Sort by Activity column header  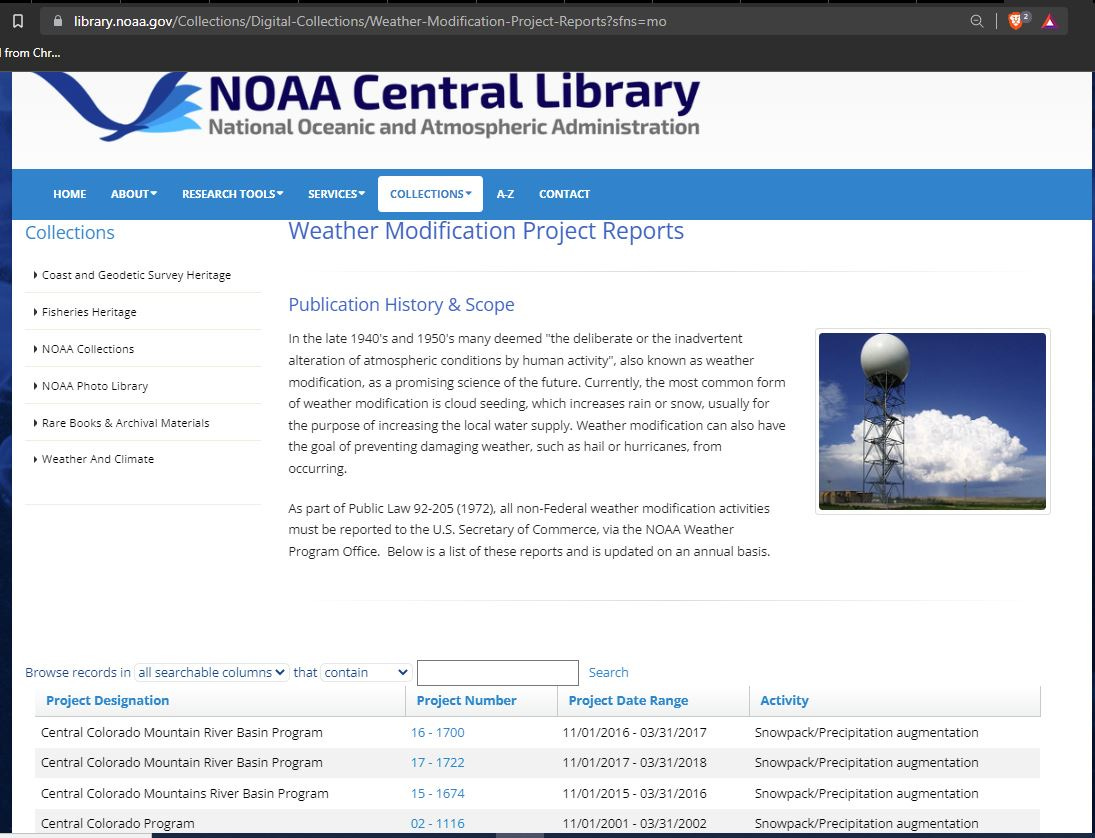pos(784,700)
